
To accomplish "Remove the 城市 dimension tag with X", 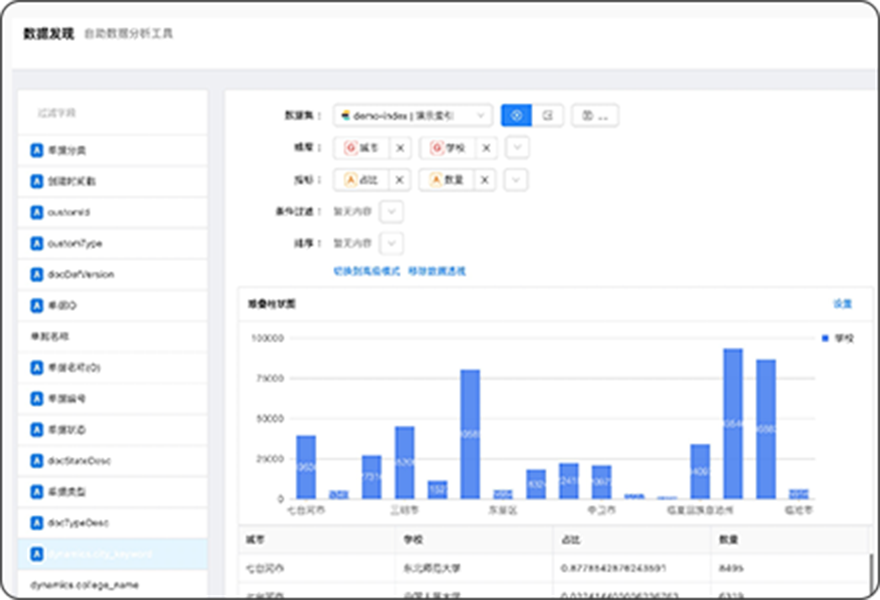I will pos(399,148).
